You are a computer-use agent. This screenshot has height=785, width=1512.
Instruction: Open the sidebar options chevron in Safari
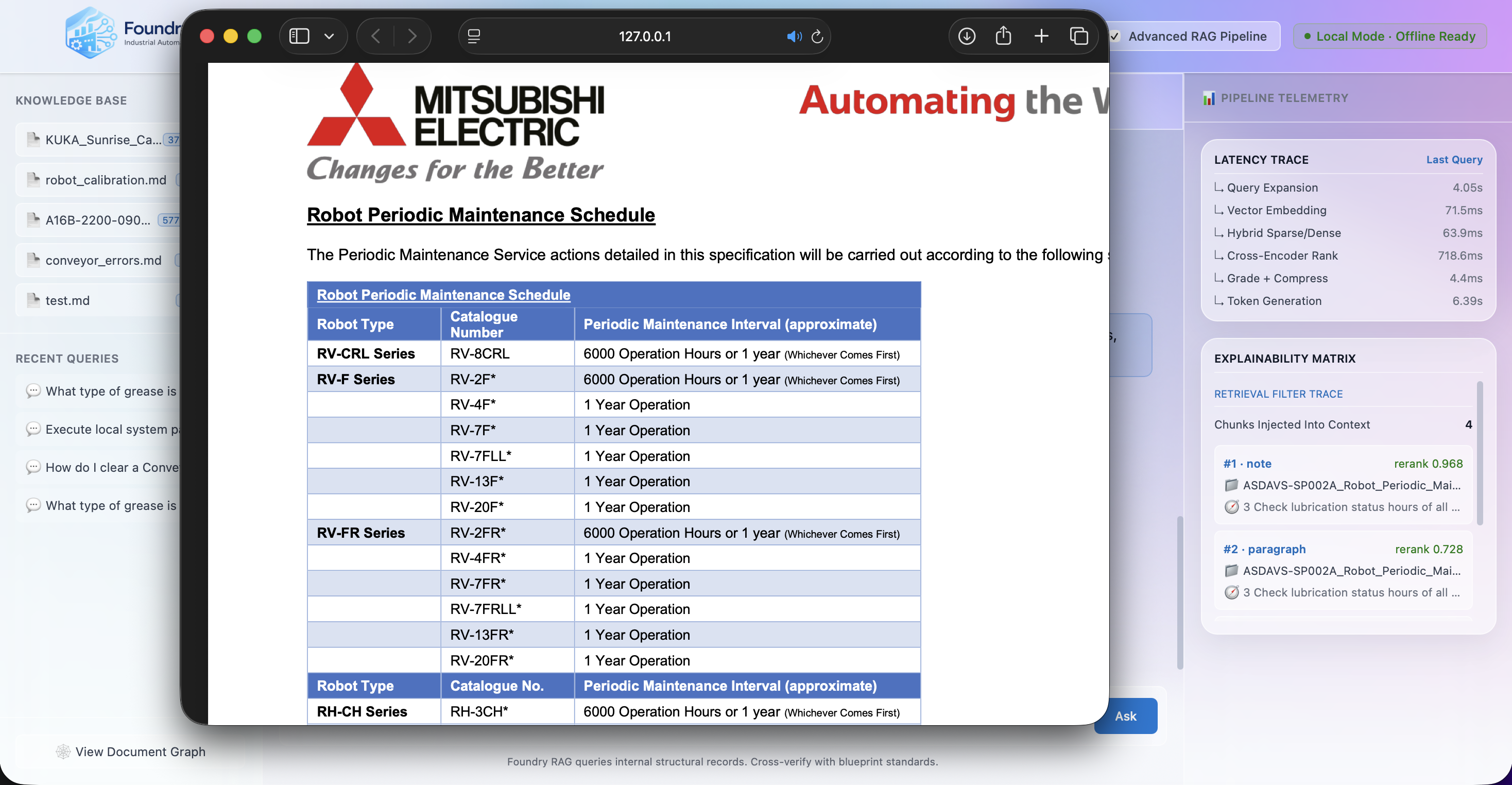coord(329,37)
